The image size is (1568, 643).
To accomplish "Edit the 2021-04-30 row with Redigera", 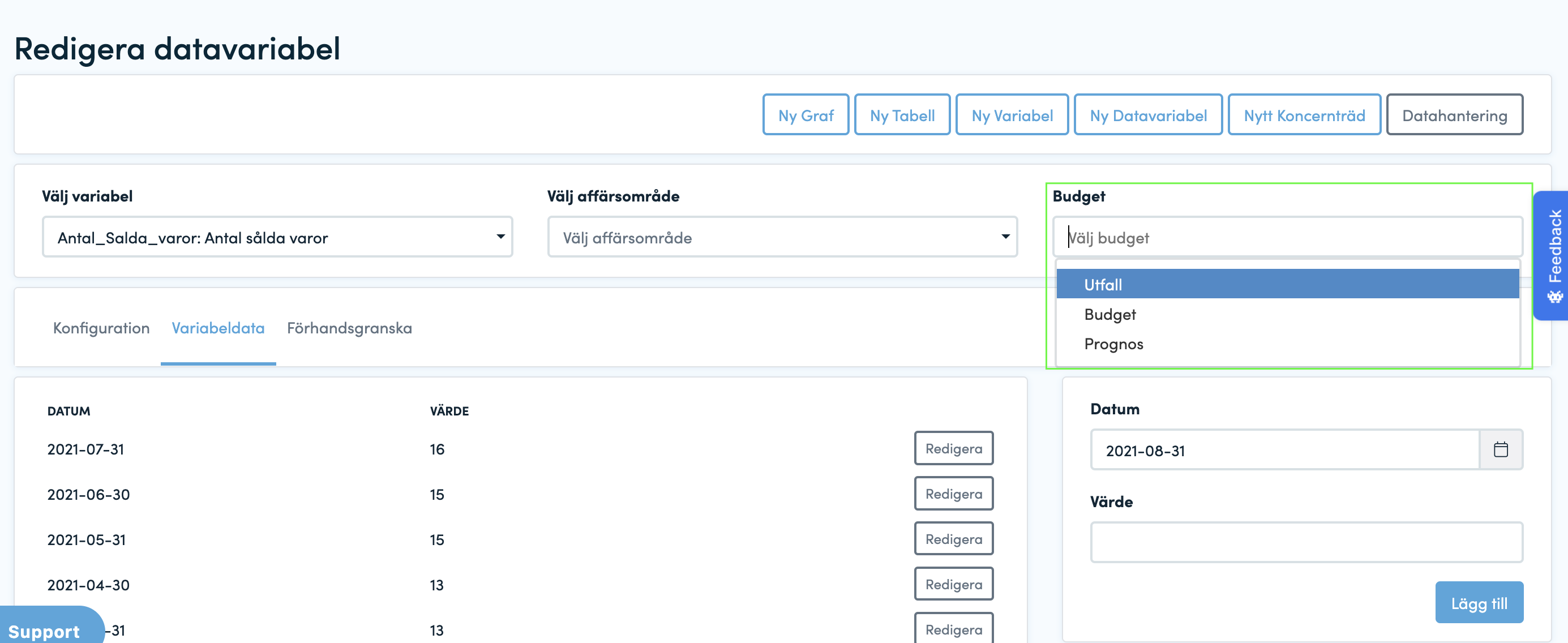I will pos(953,584).
